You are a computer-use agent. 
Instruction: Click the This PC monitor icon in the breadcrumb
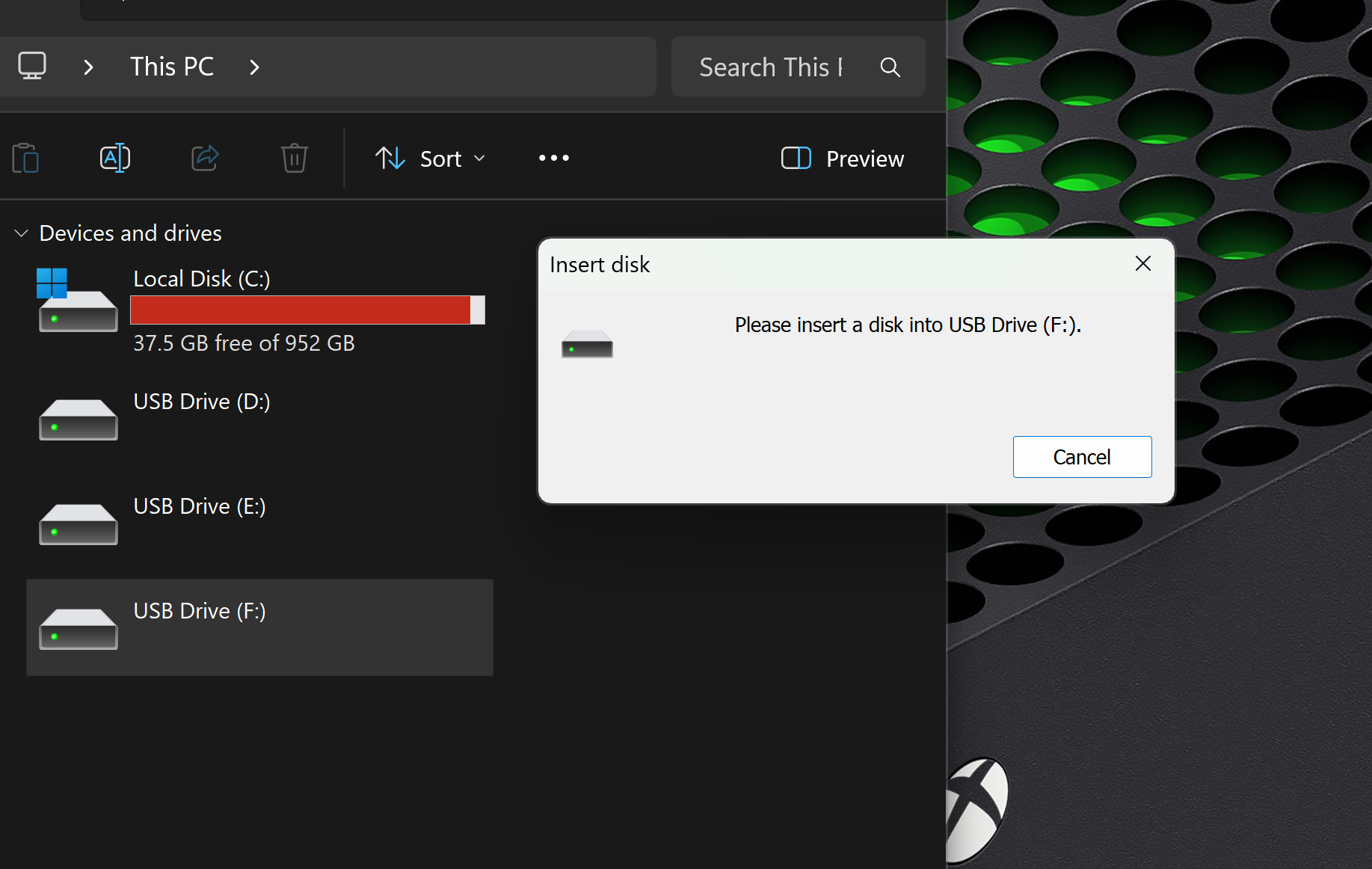pos(31,66)
